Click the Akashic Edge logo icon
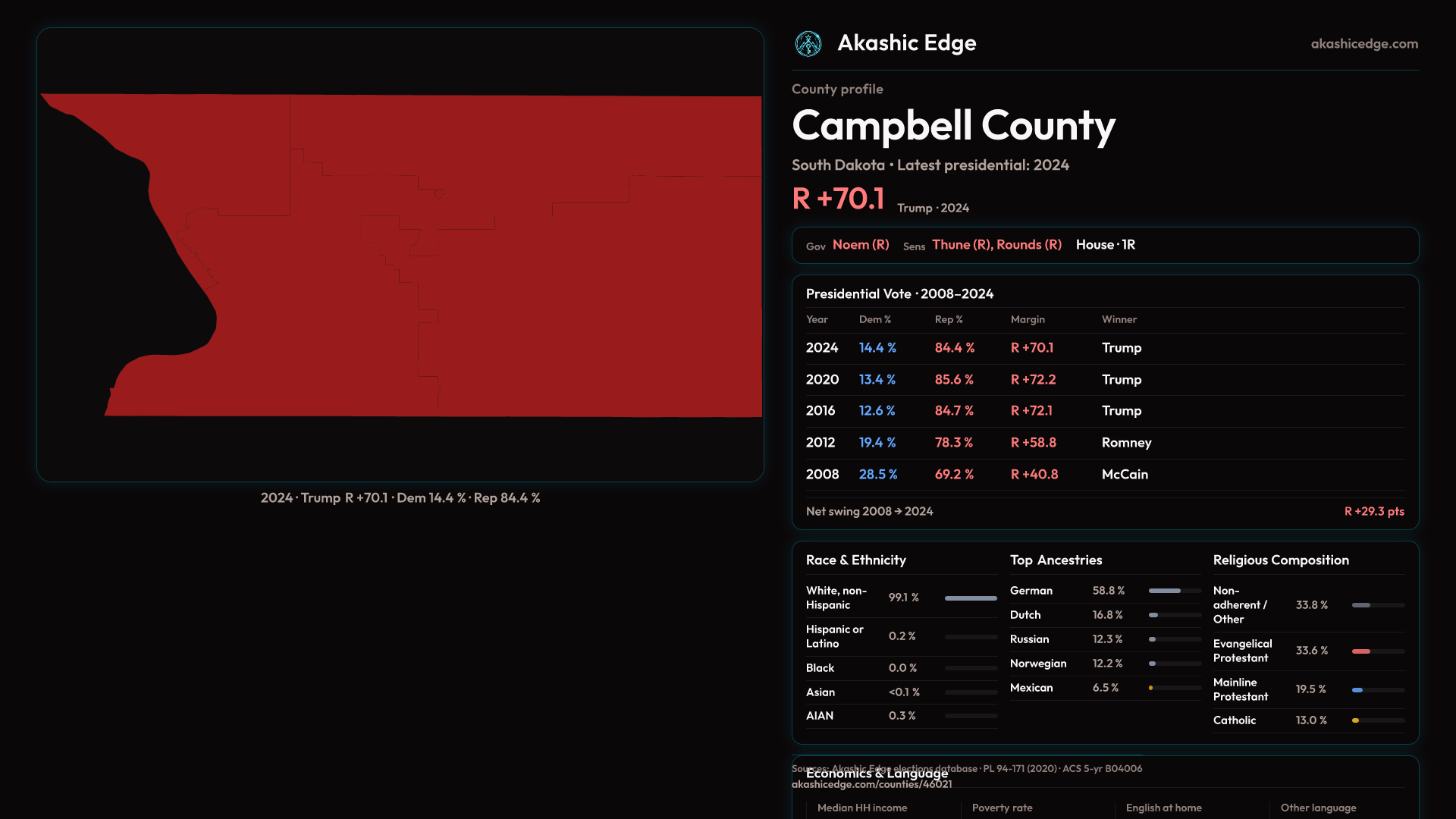The height and width of the screenshot is (819, 1456). click(808, 44)
